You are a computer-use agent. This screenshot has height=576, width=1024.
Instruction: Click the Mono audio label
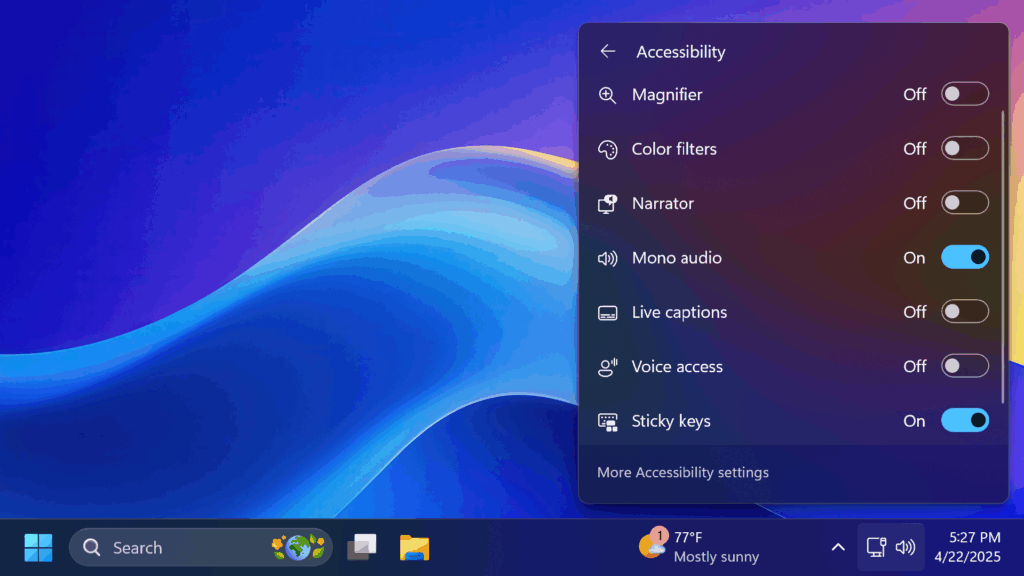click(x=677, y=258)
